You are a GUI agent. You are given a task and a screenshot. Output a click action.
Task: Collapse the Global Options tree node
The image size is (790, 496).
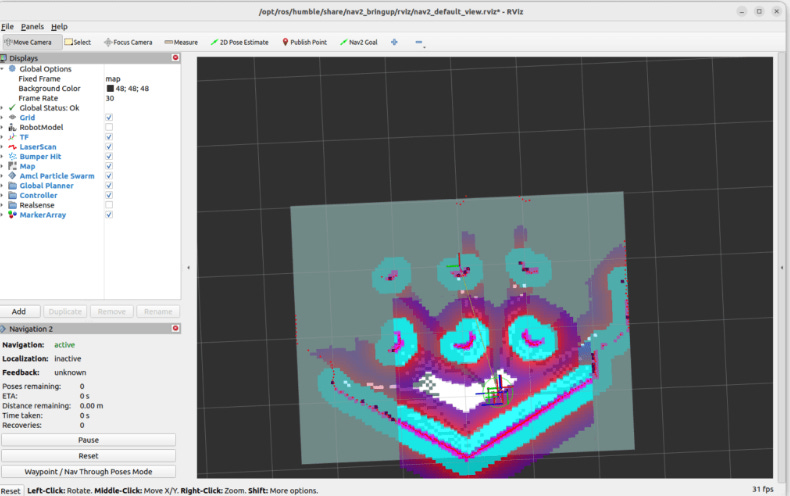click(2, 69)
